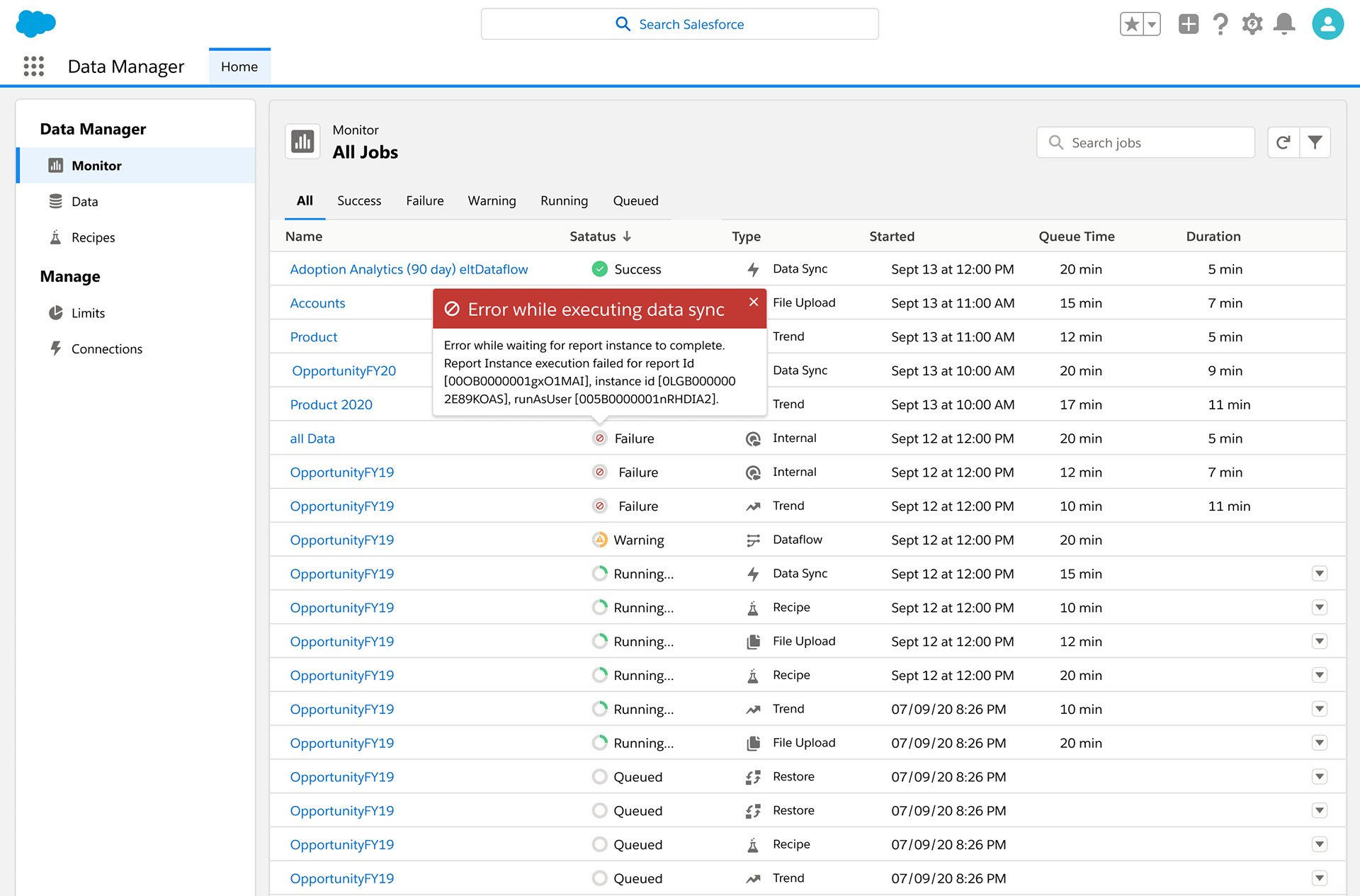Open the all Data job link
This screenshot has width=1360, height=896.
[x=312, y=438]
